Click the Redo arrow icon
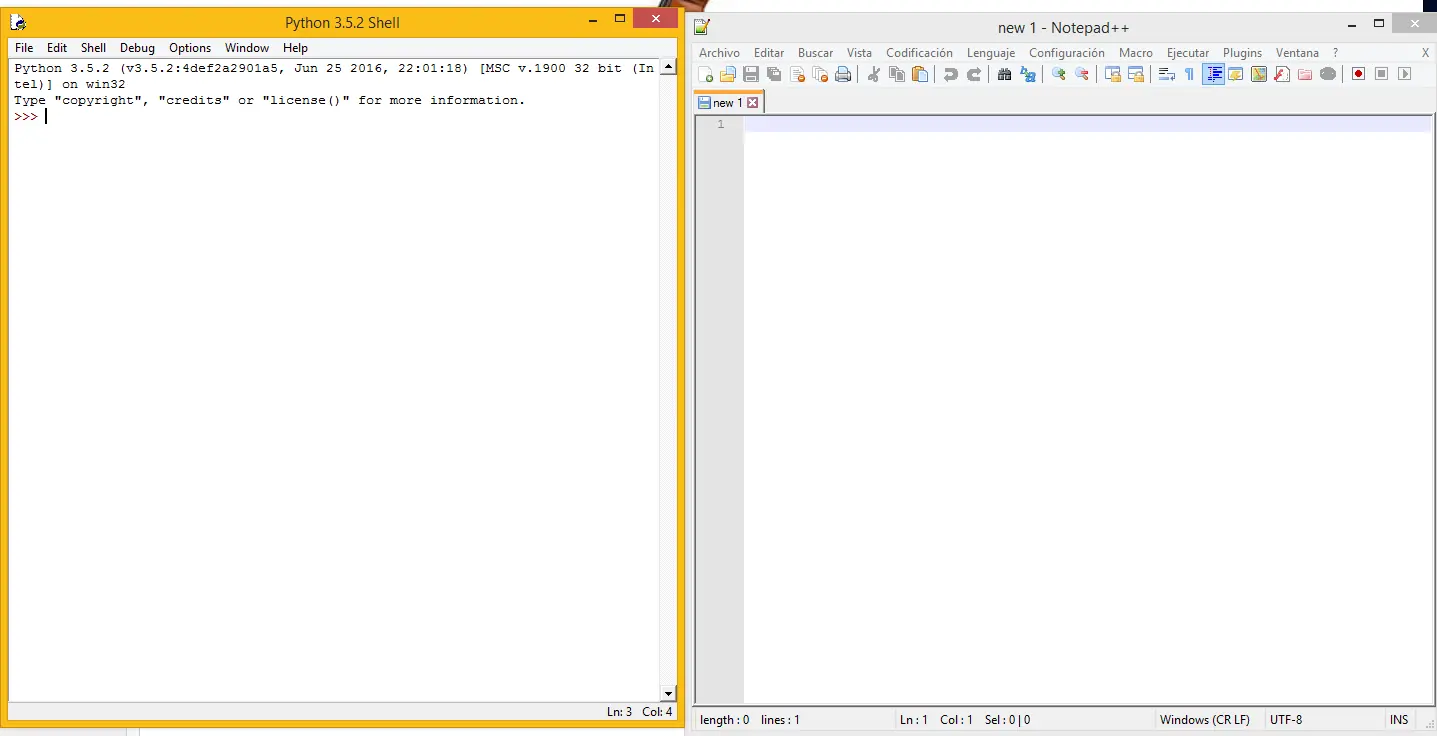 click(x=973, y=74)
